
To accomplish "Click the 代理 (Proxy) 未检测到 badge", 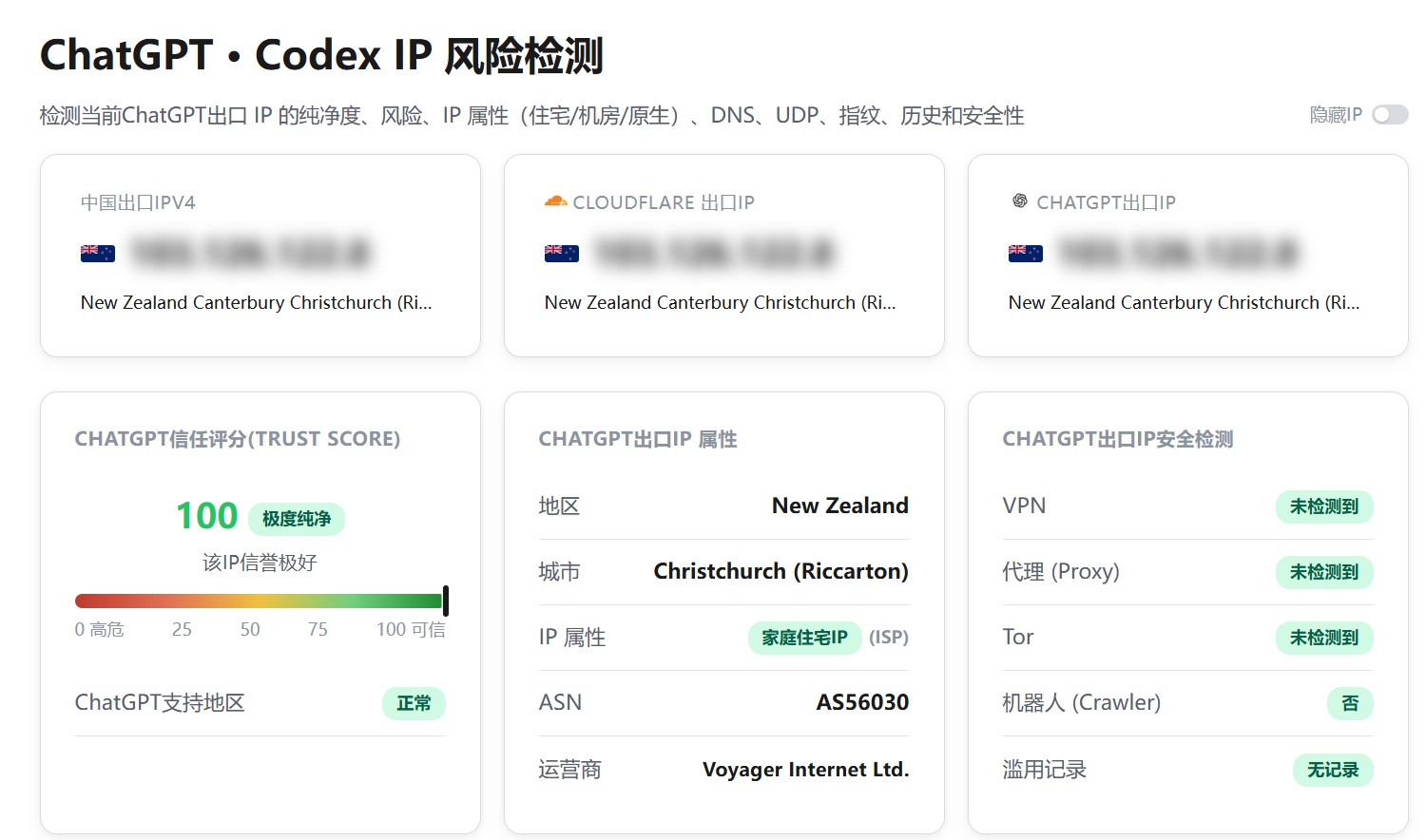I will point(1324,572).
